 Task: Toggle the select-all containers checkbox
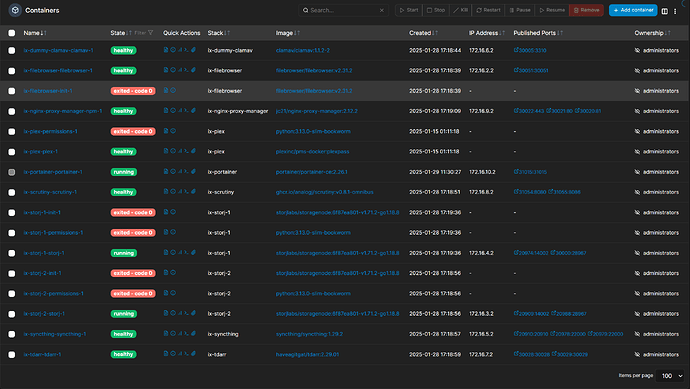click(x=12, y=33)
